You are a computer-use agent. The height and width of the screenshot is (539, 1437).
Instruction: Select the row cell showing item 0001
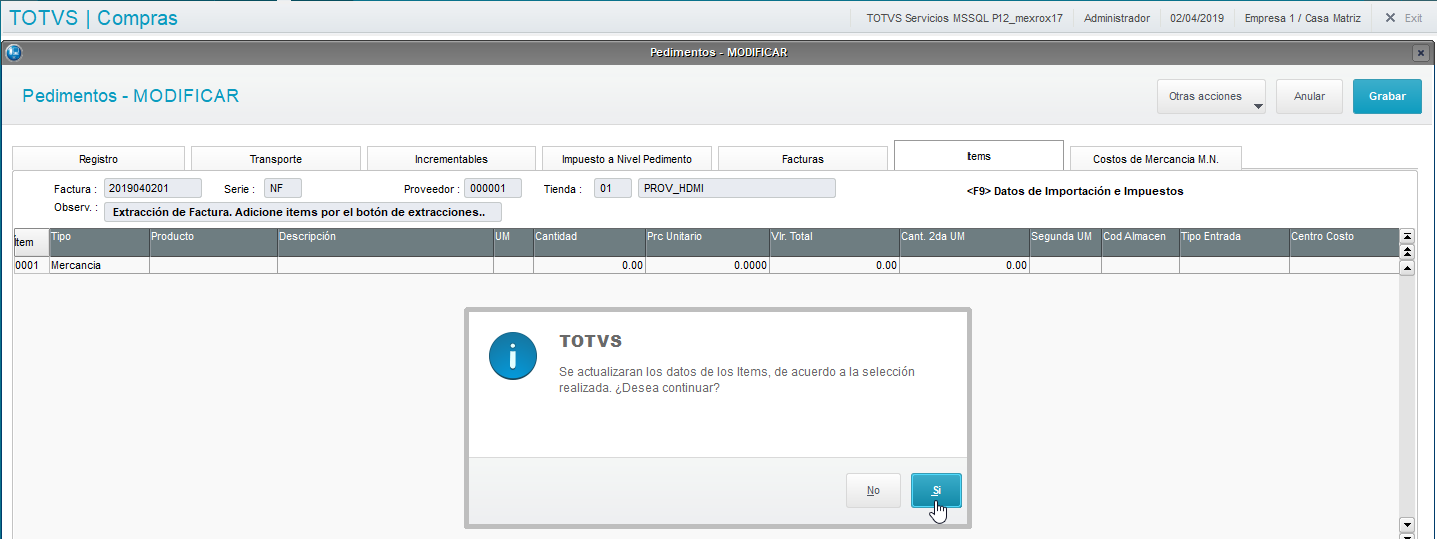30,266
